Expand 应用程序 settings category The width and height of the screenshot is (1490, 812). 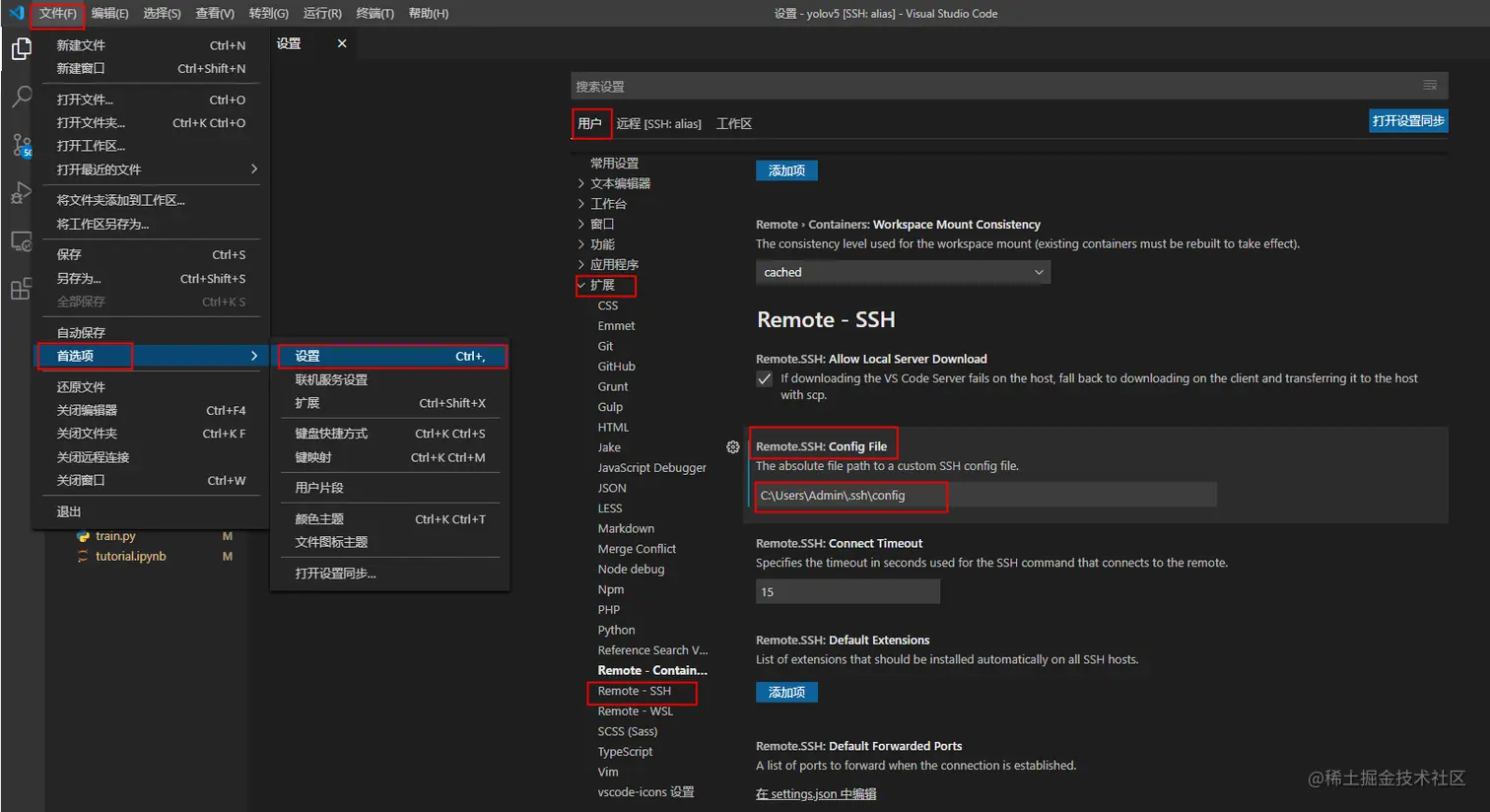click(581, 264)
